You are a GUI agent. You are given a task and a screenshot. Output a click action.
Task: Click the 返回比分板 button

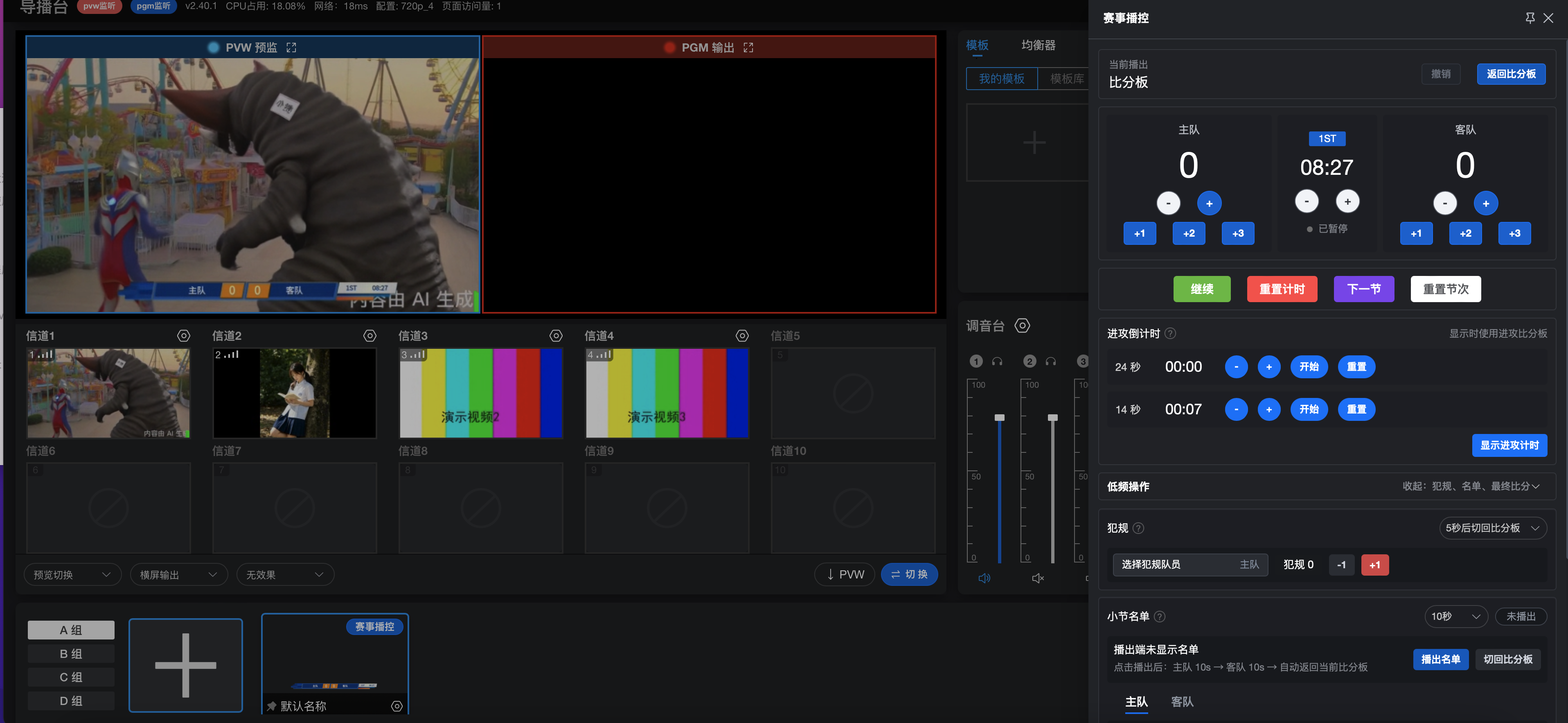tap(1511, 74)
